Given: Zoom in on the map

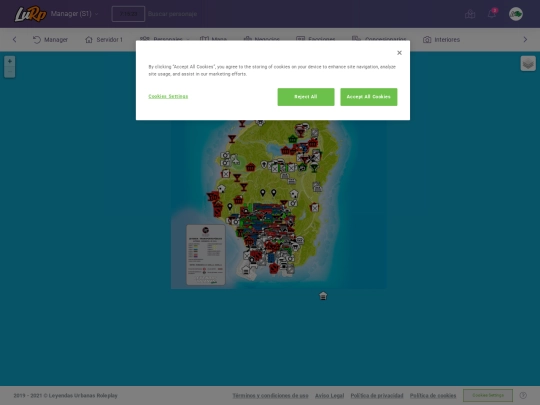Looking at the screenshot, I should (x=10, y=61).
